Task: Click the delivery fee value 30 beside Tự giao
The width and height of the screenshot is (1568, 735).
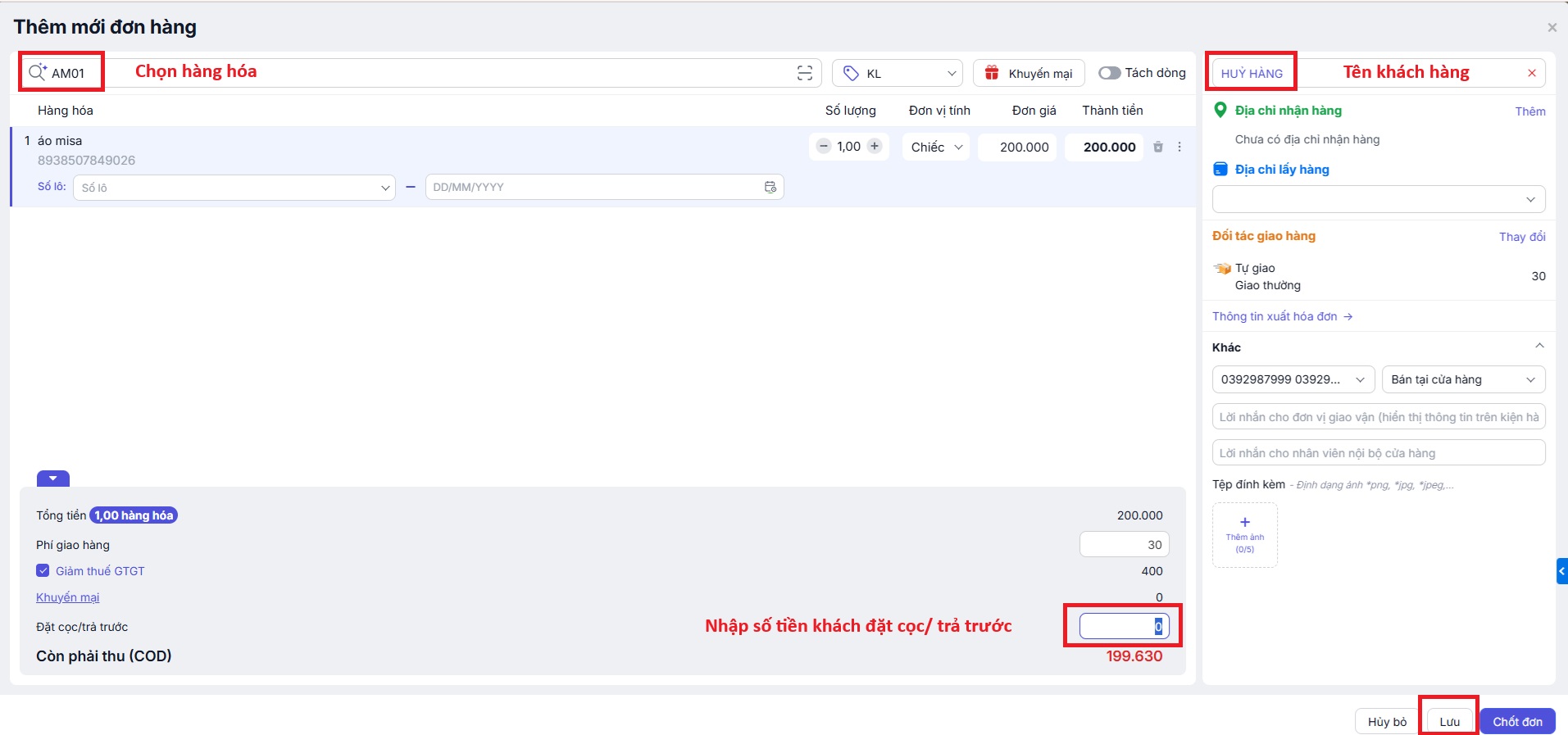Action: click(x=1538, y=276)
